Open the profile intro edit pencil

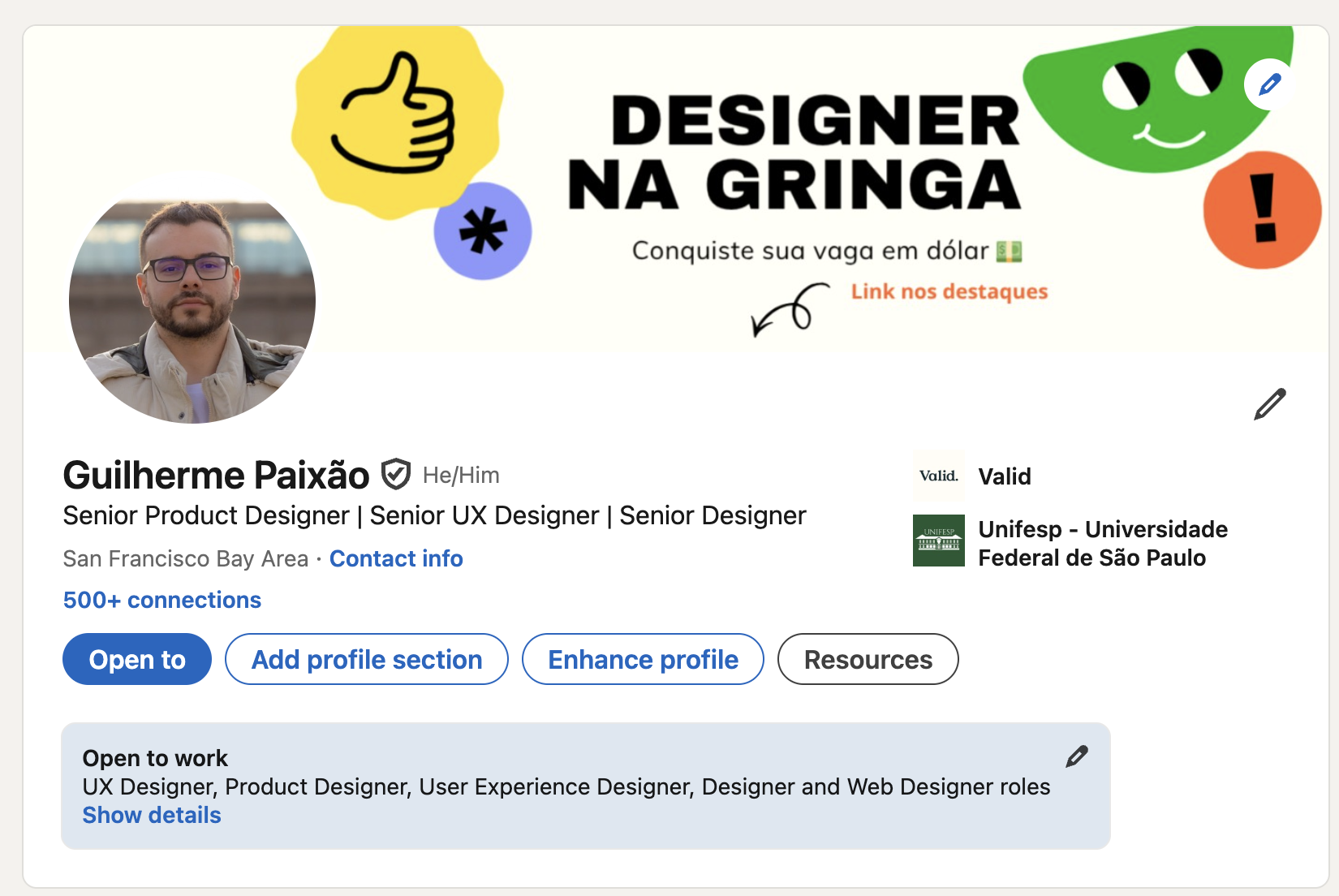click(1269, 404)
